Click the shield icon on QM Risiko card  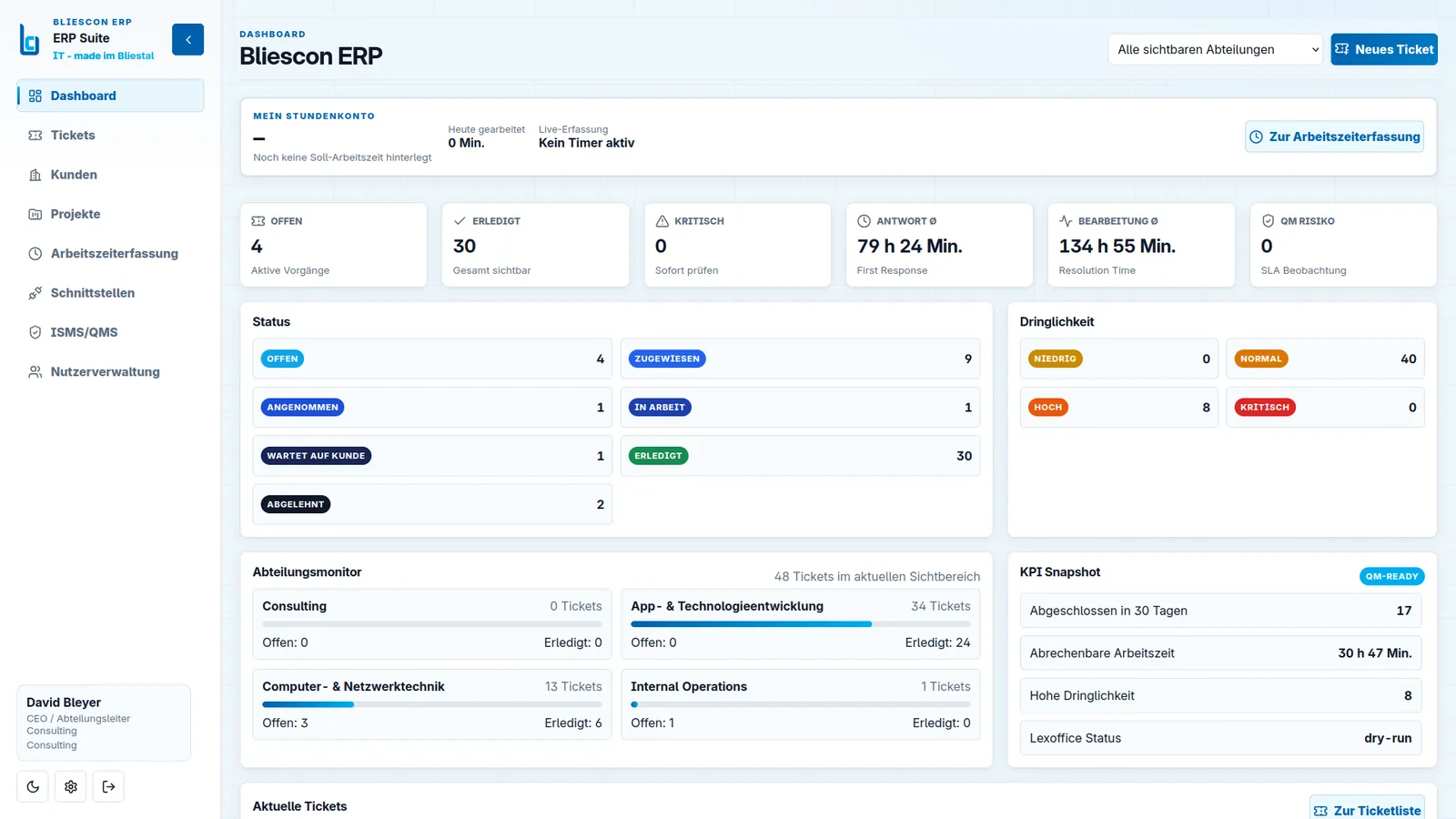(x=1268, y=221)
